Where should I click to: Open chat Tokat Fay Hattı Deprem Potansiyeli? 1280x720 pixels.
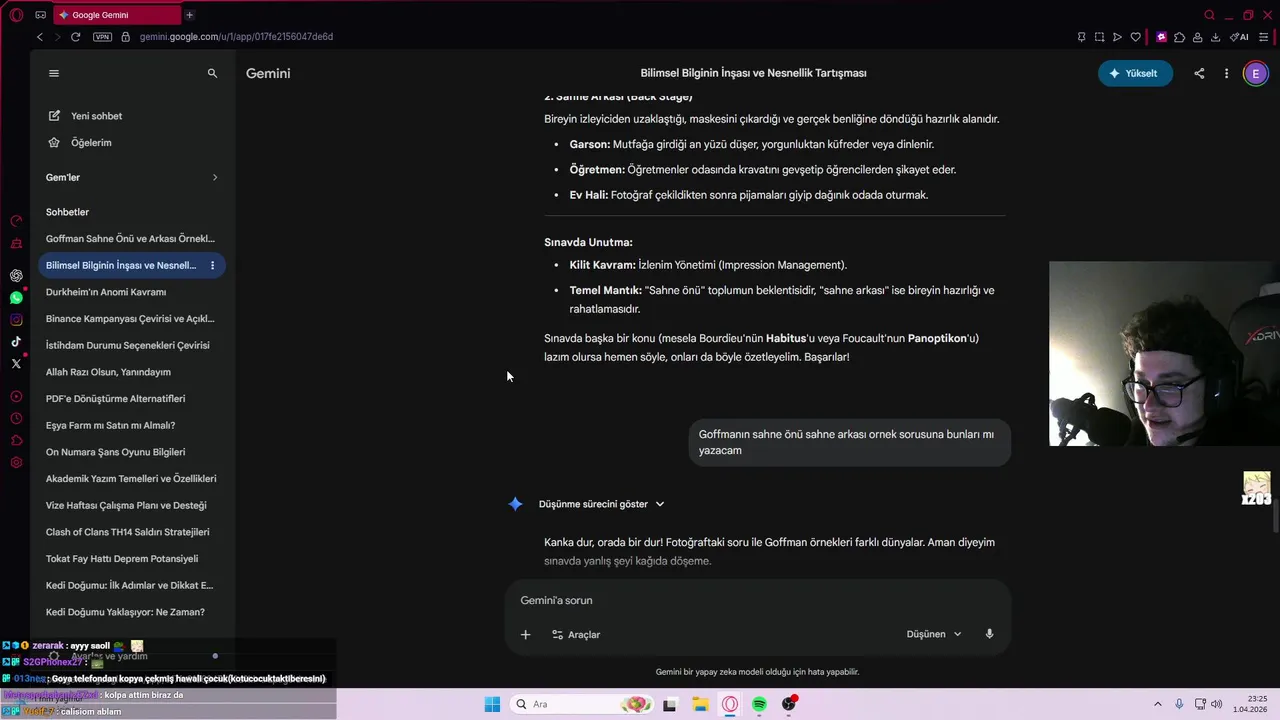coord(122,559)
